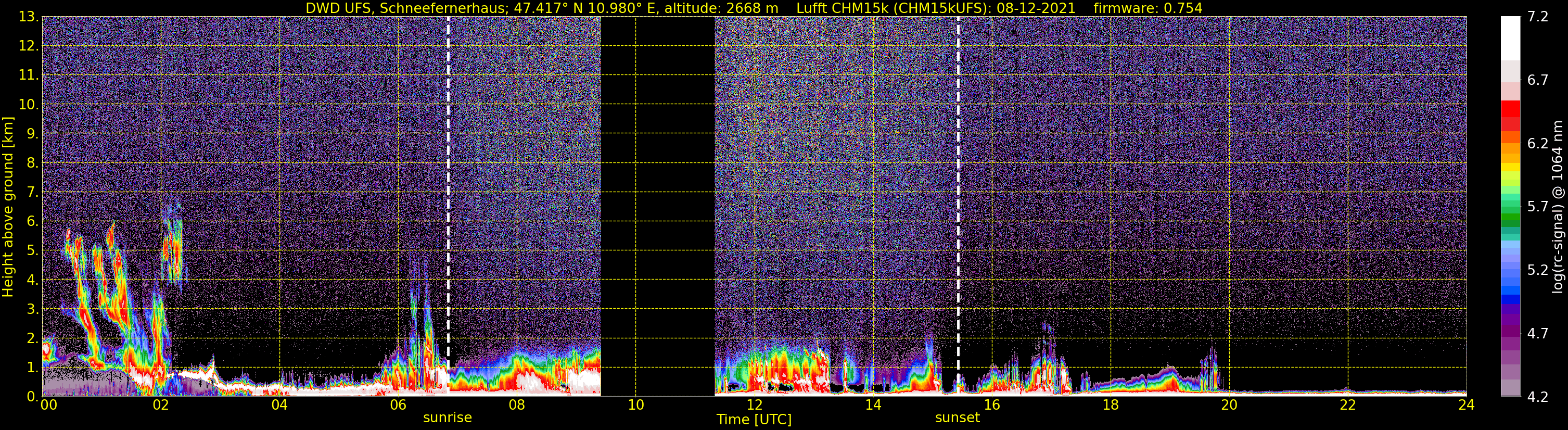Click the white band at the colorbar top
Viewport: 1568px width, 430px height.
(1510, 38)
